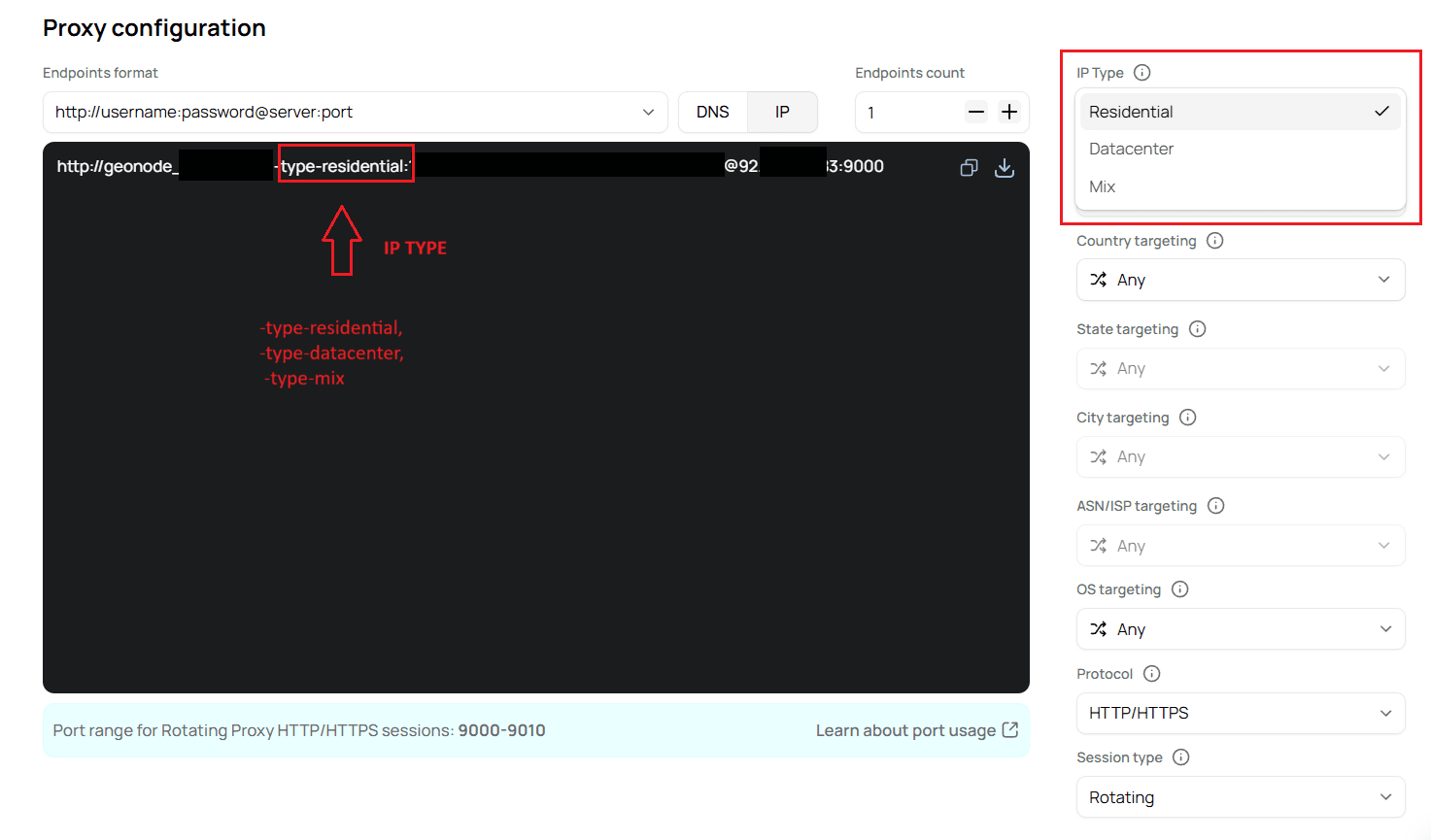Show info for Session type
This screenshot has width=1431, height=840.
coord(1181,757)
